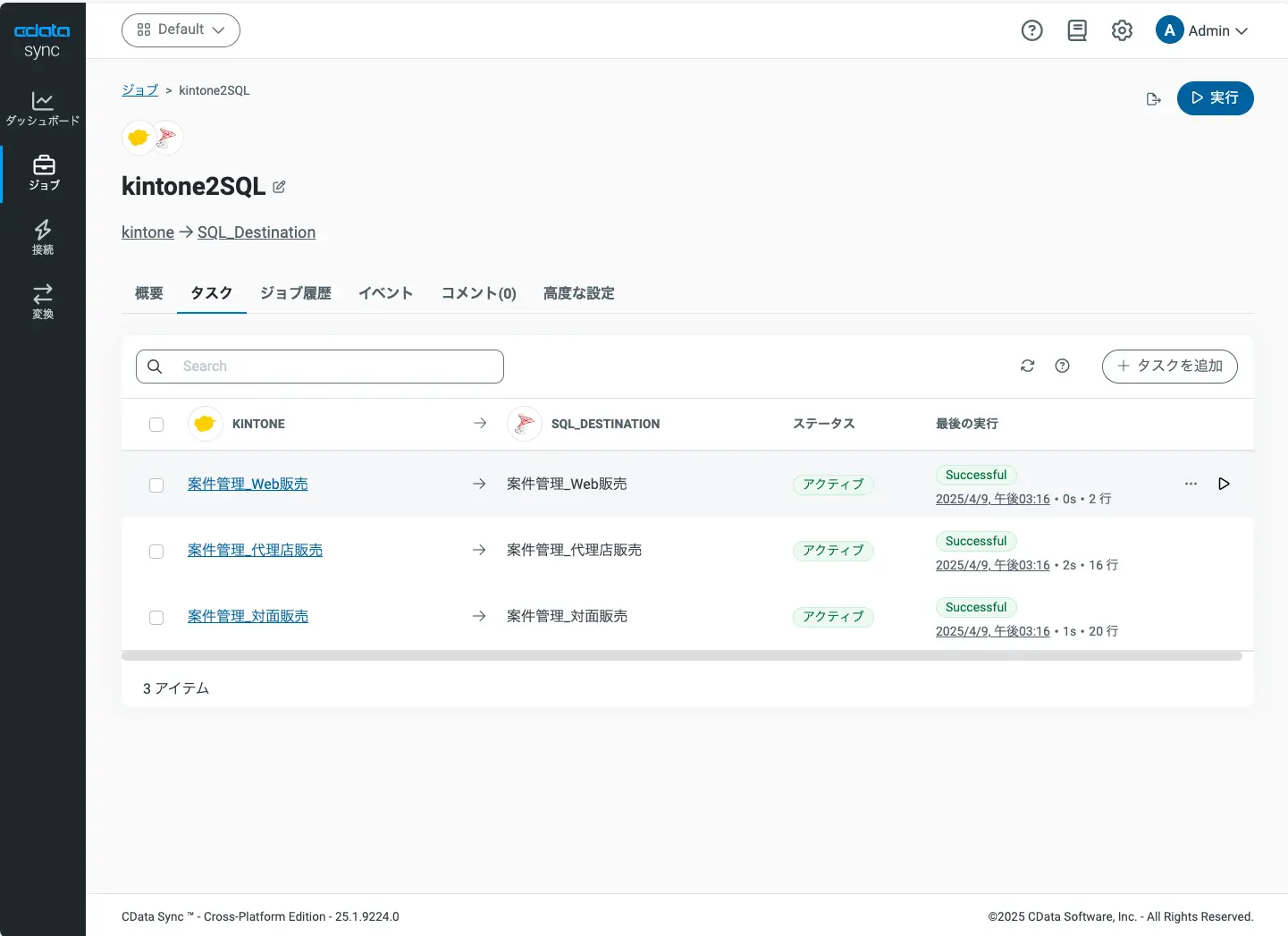
Task: Open last run timestamp link for 案件管理_対面販売
Action: [x=993, y=631]
